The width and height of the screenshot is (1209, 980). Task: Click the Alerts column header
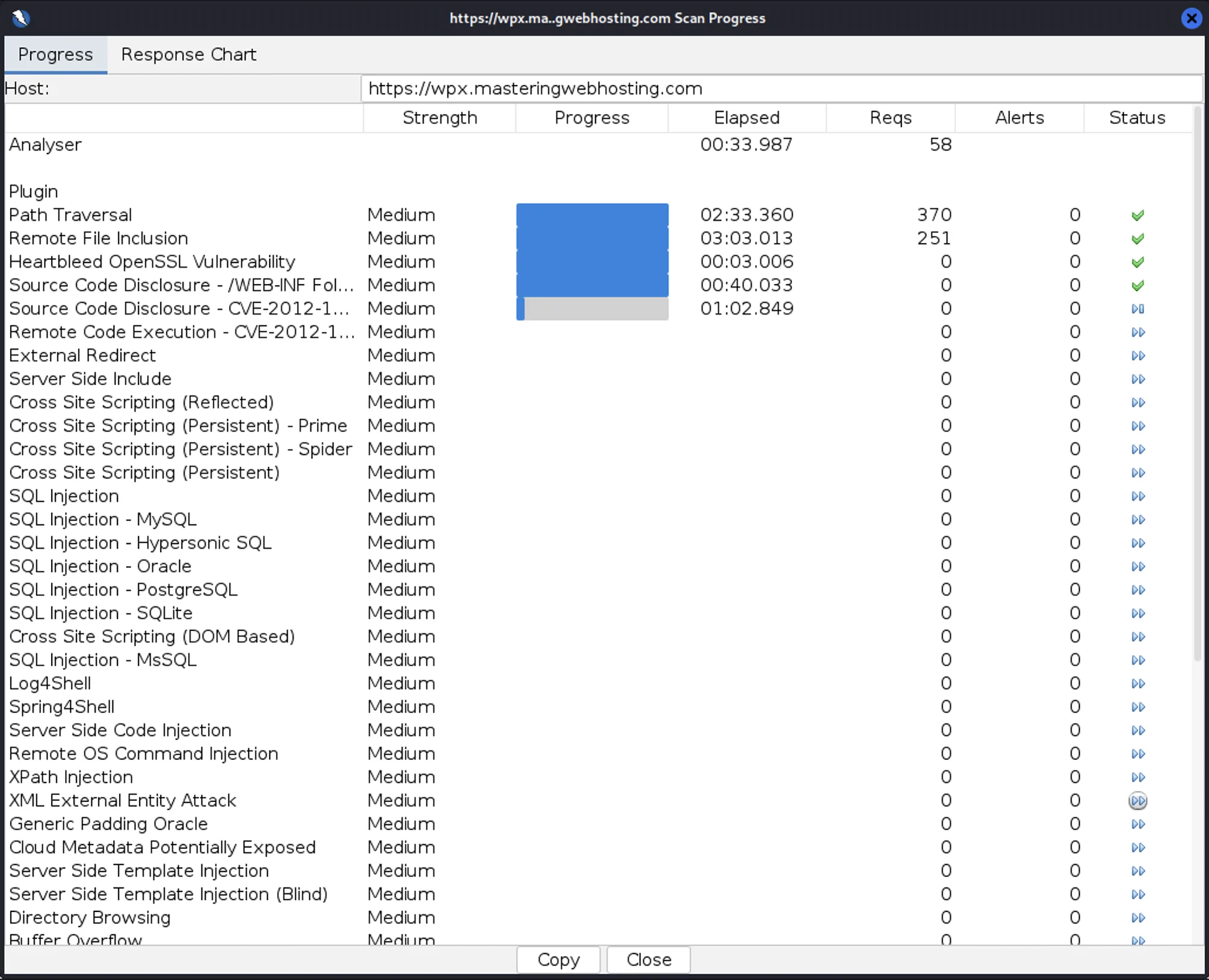click(x=1019, y=118)
